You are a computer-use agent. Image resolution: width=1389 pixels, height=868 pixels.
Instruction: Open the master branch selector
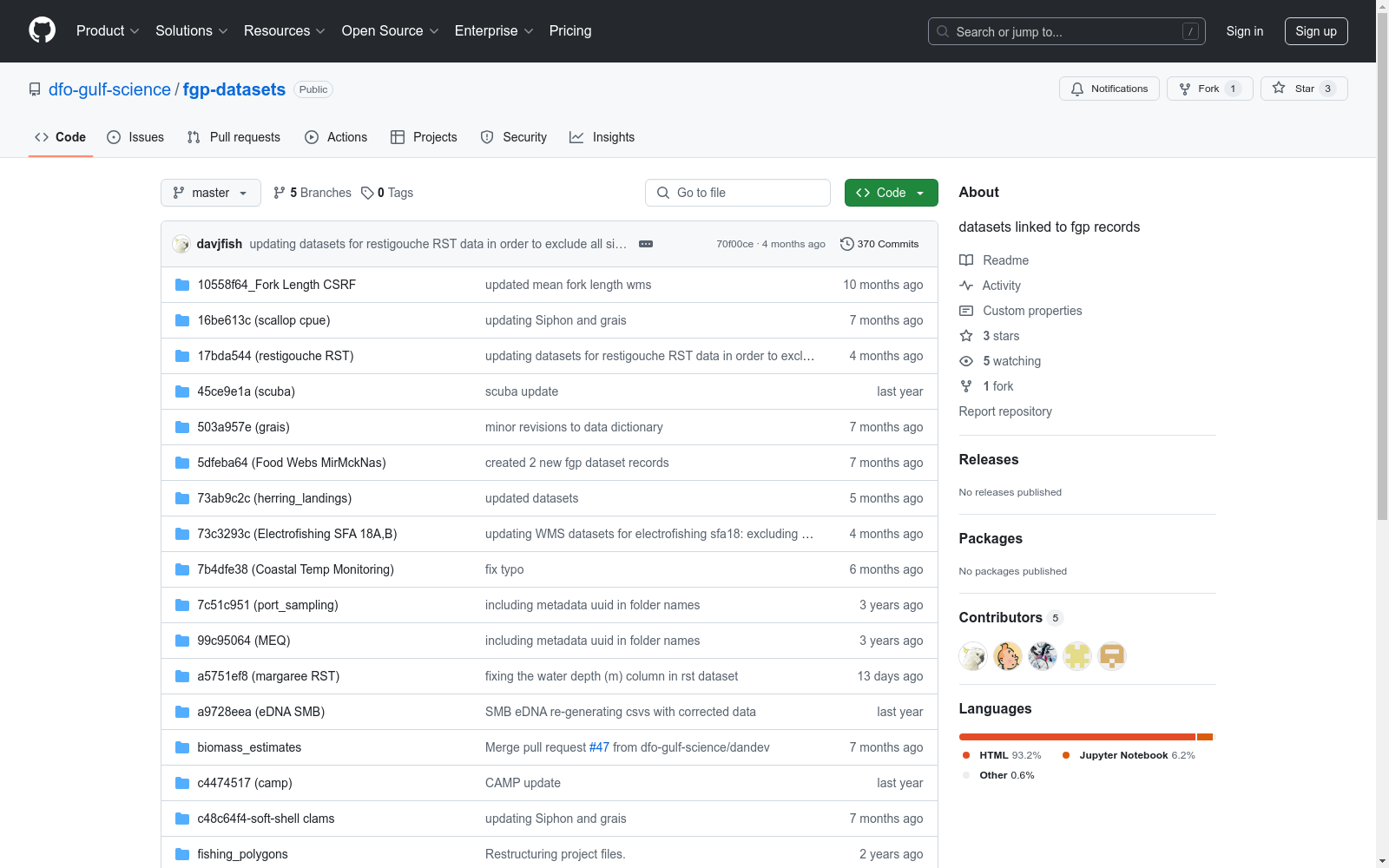(211, 193)
